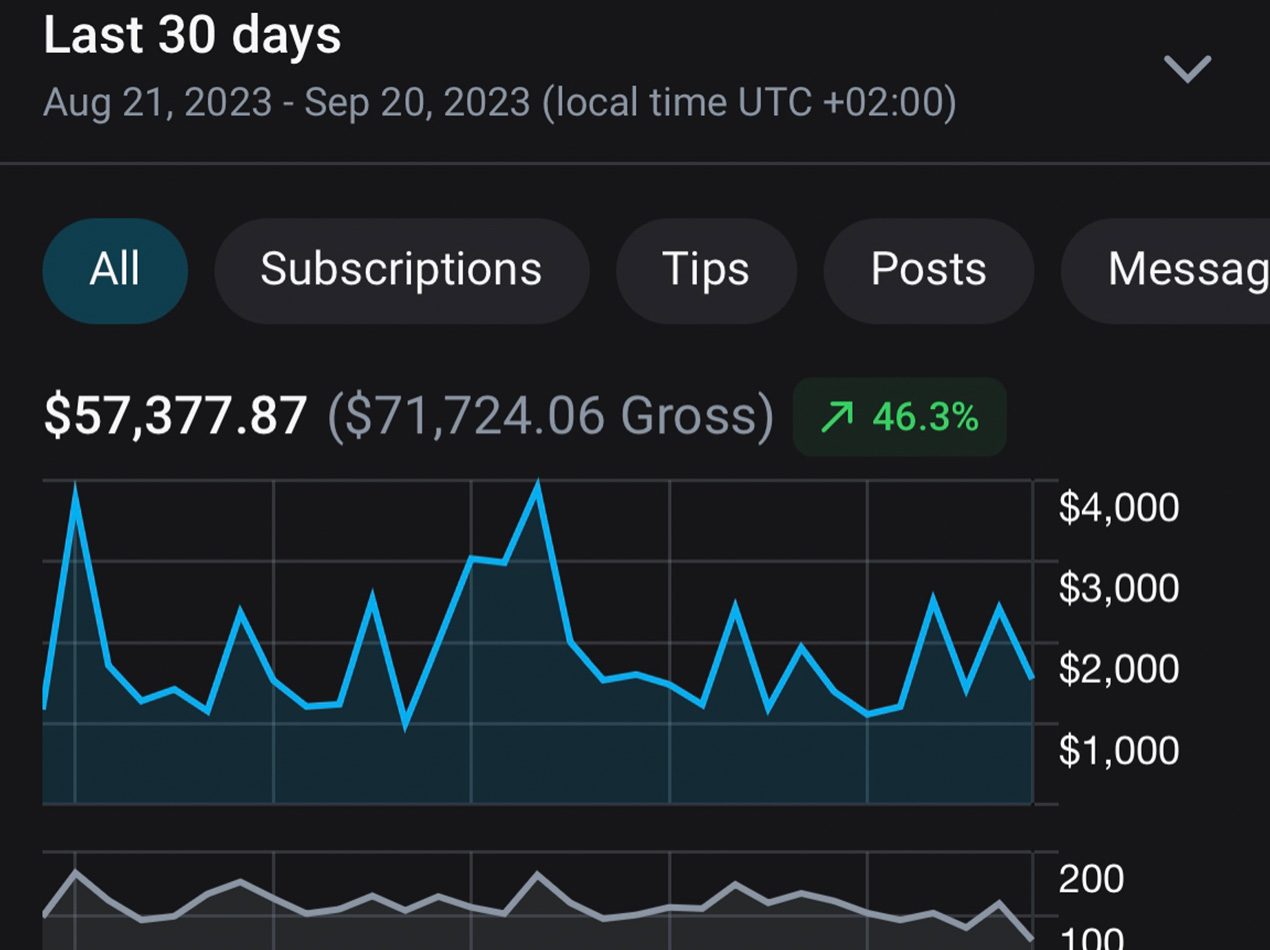Click the $57,377.87 net earnings total
The height and width of the screenshot is (950, 1270).
point(175,416)
